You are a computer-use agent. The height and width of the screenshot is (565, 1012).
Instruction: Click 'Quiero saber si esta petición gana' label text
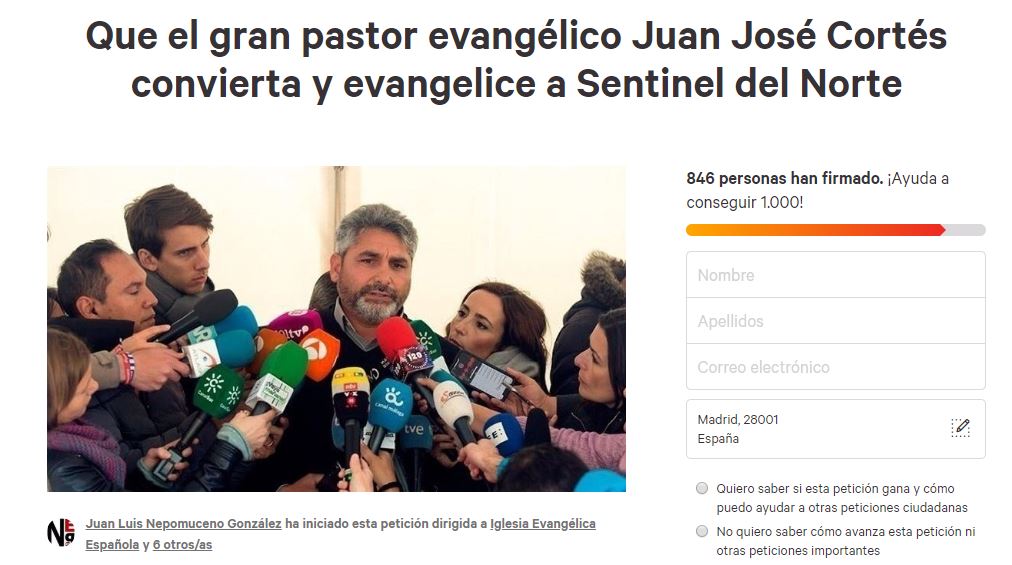[x=842, y=498]
